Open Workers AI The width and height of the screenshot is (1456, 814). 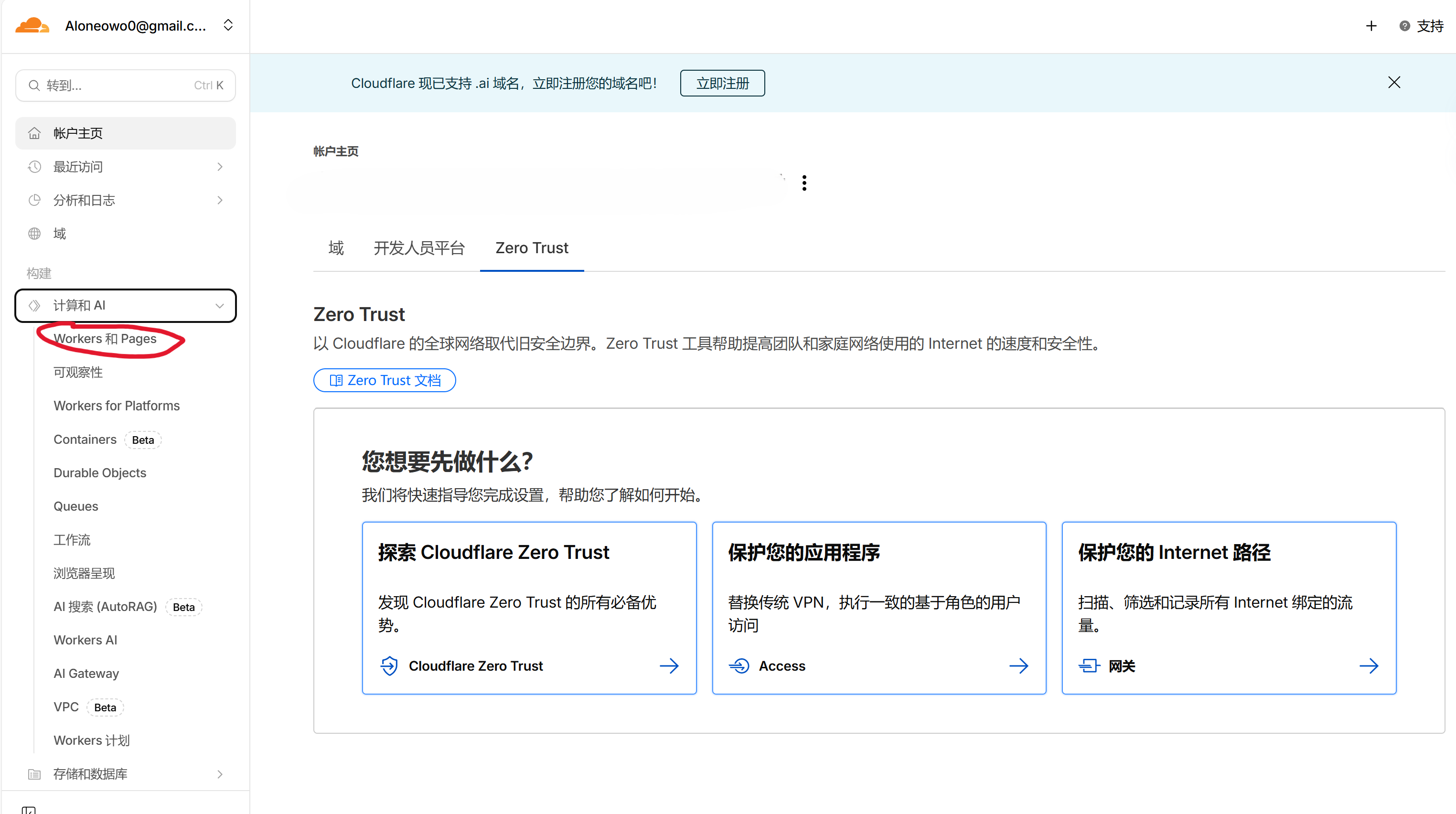pyautogui.click(x=86, y=640)
